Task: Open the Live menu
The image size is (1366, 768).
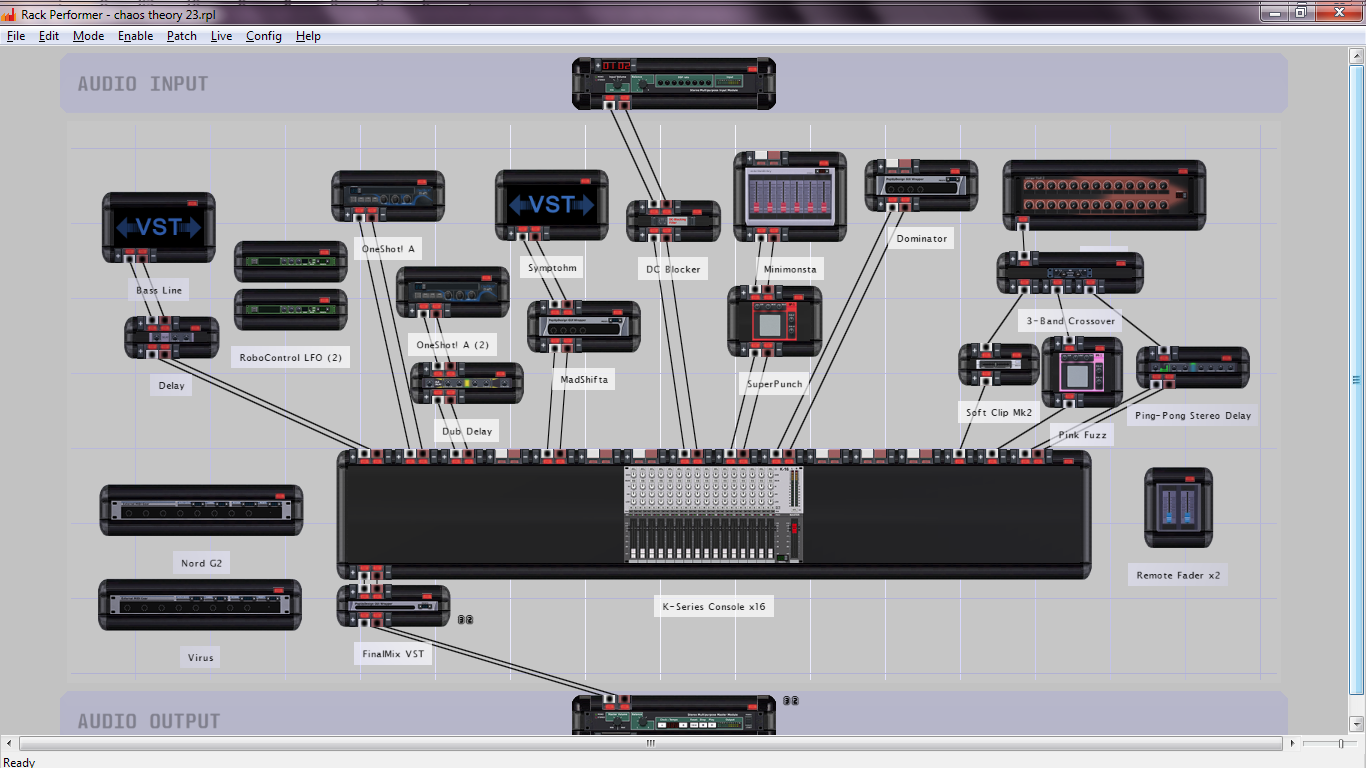Action: [221, 36]
